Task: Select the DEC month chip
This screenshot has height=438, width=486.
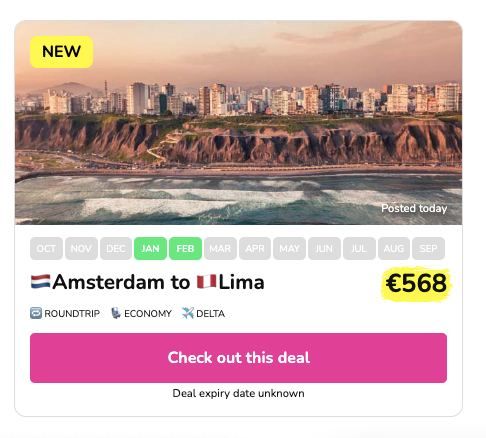Action: pos(116,248)
